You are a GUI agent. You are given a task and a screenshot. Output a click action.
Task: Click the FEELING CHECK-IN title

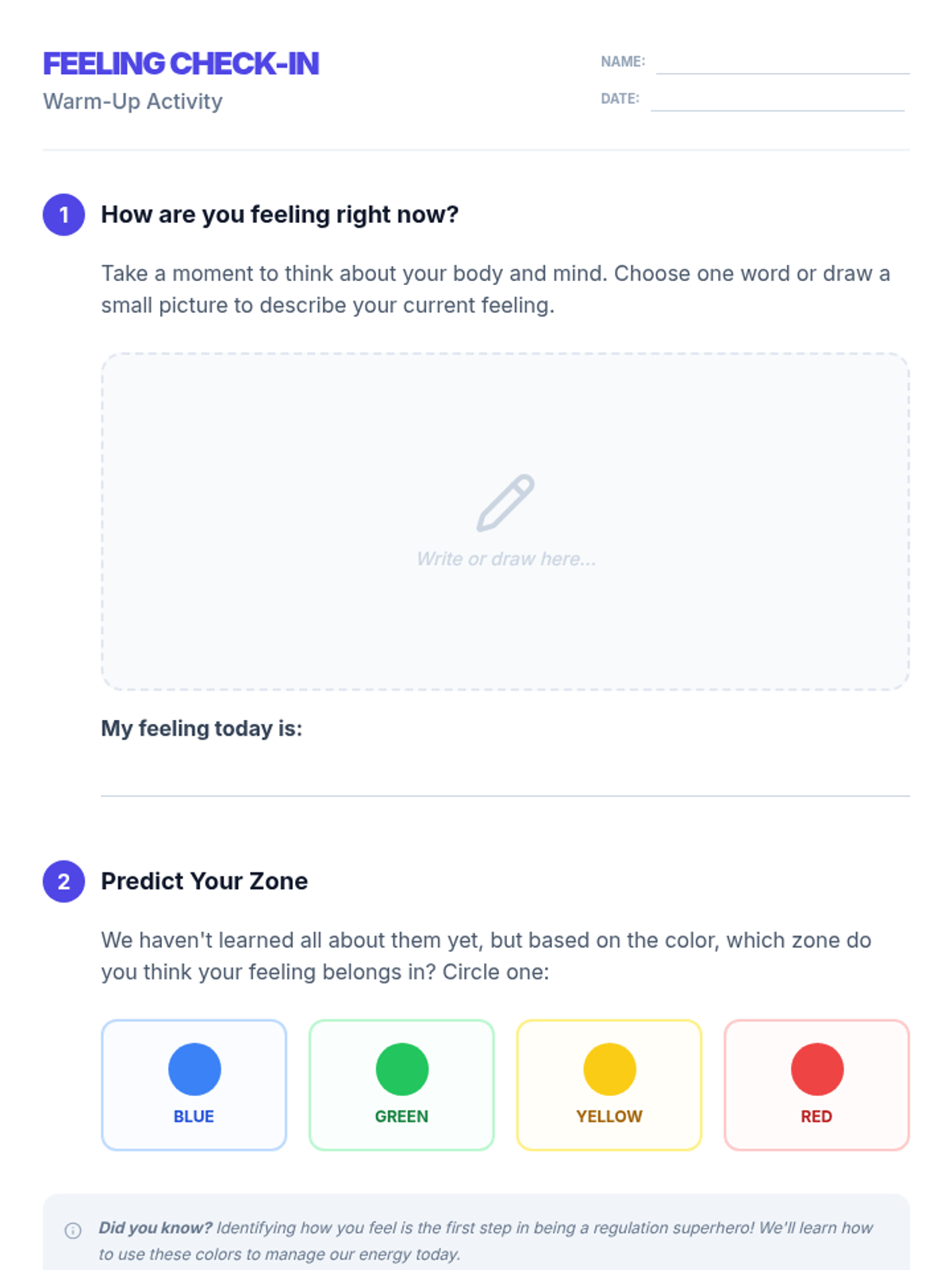point(181,63)
